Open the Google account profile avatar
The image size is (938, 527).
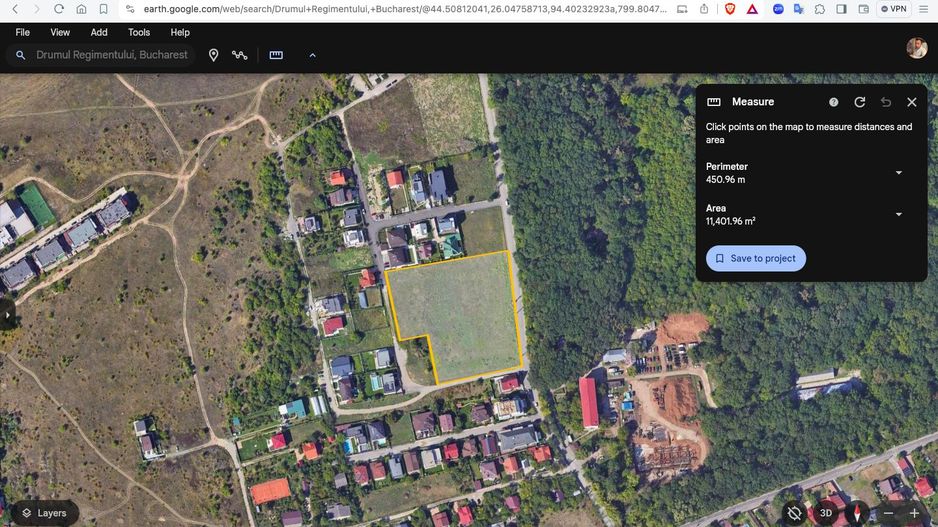coord(916,48)
